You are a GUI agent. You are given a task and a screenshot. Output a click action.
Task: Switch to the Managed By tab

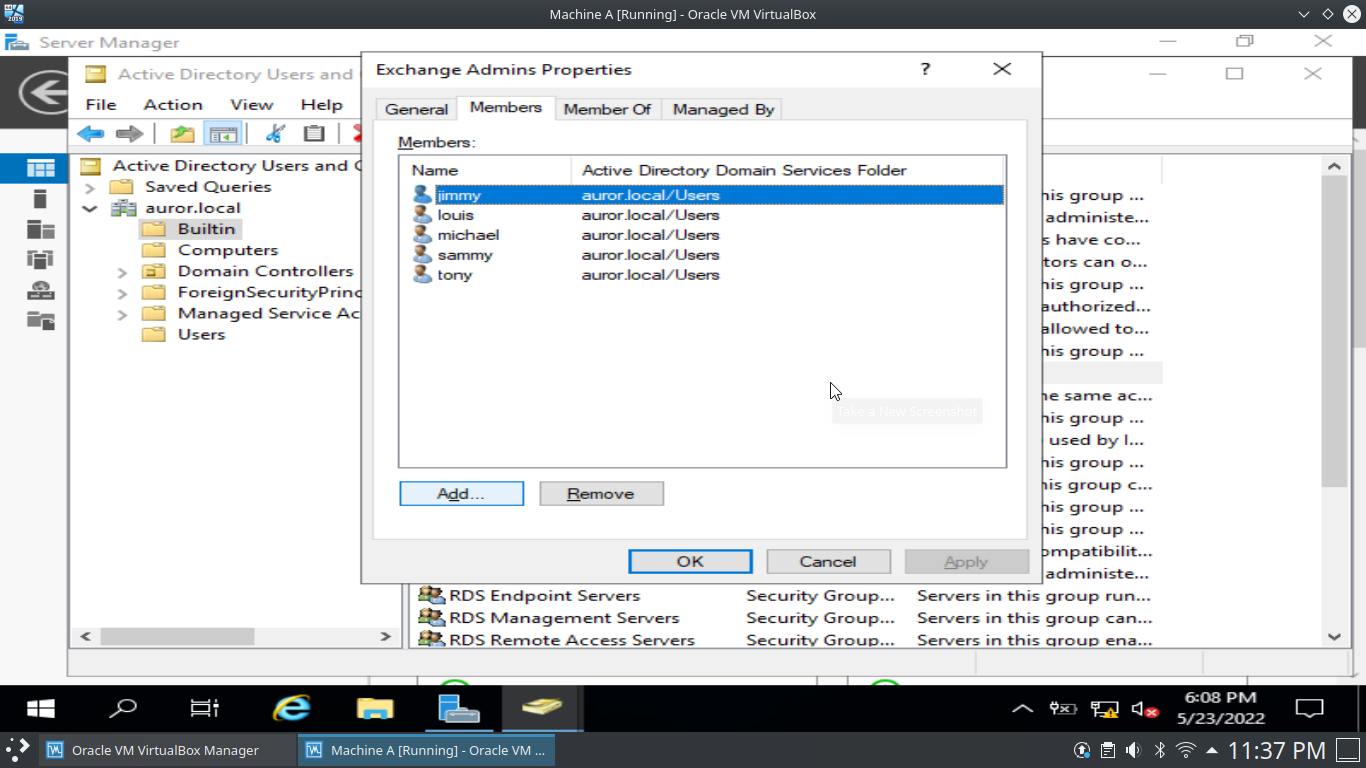pos(723,109)
